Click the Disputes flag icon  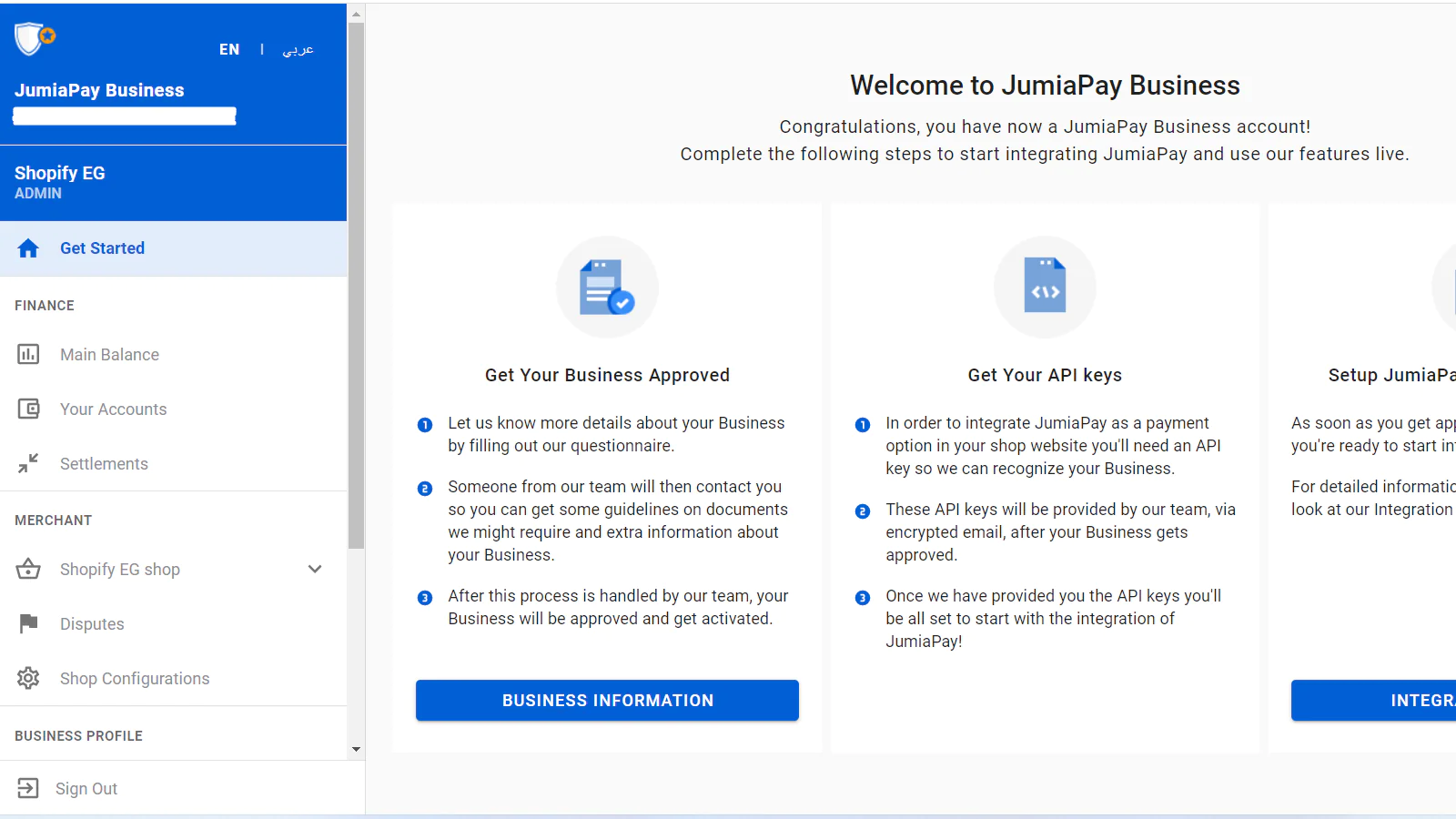(28, 623)
